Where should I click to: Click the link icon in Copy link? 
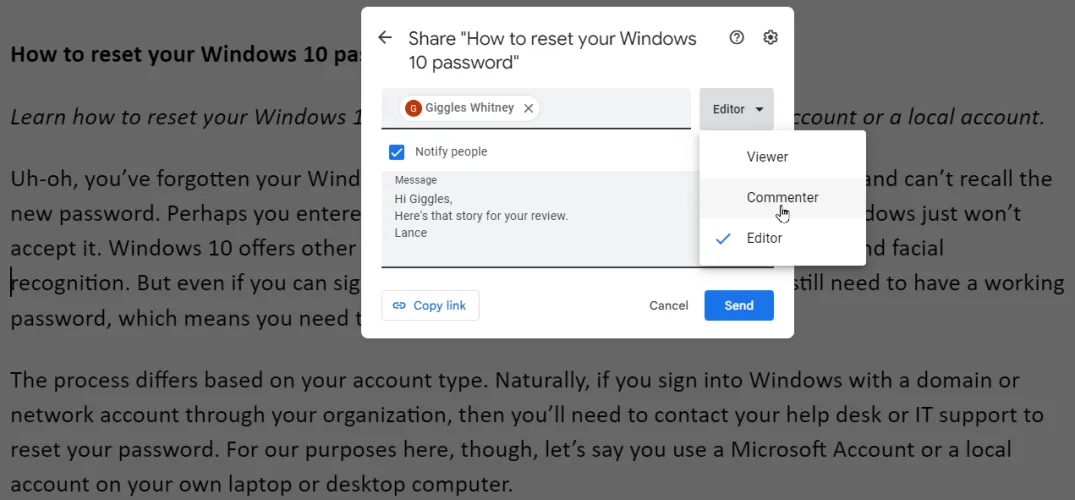pos(399,305)
